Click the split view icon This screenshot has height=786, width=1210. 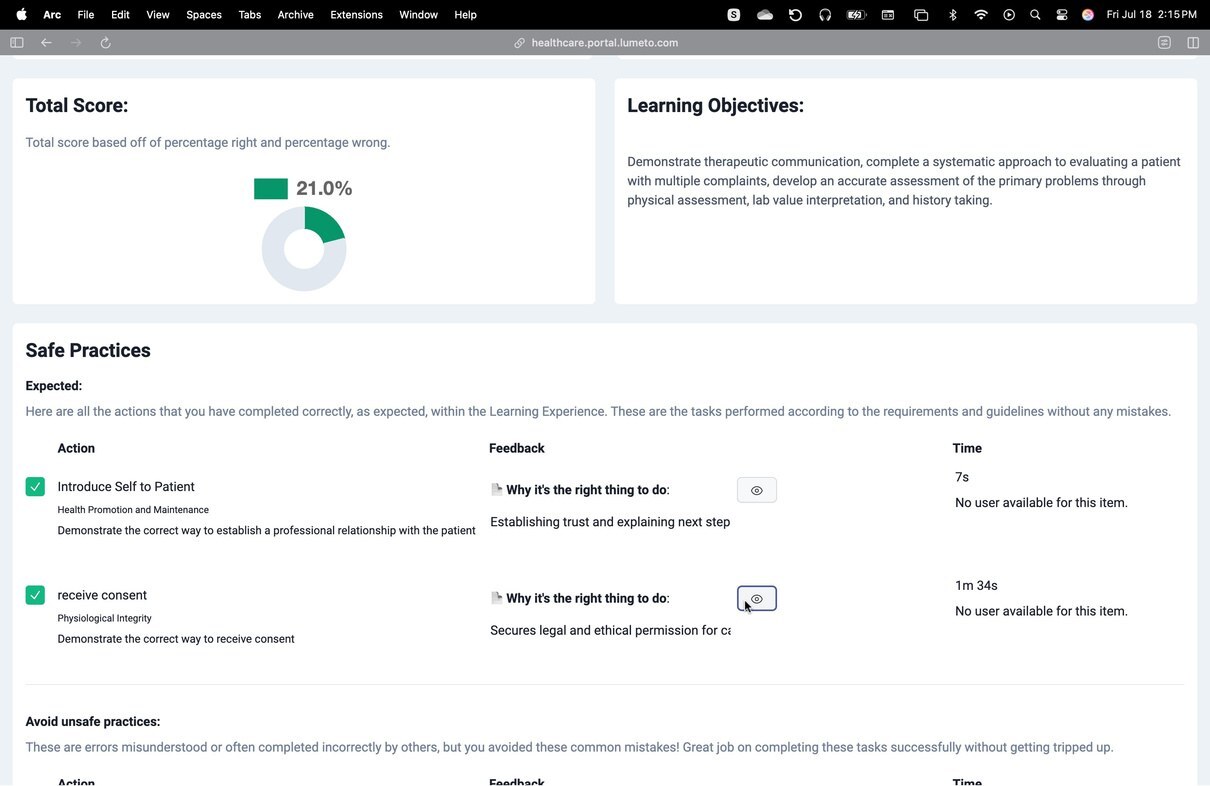(1193, 43)
